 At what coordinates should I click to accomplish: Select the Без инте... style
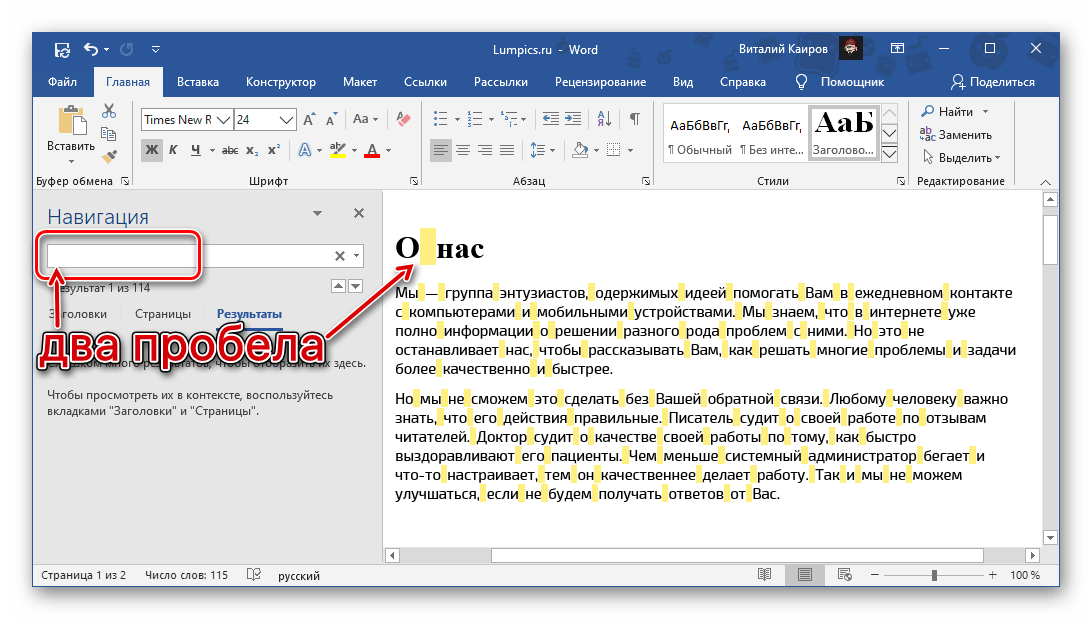(772, 135)
